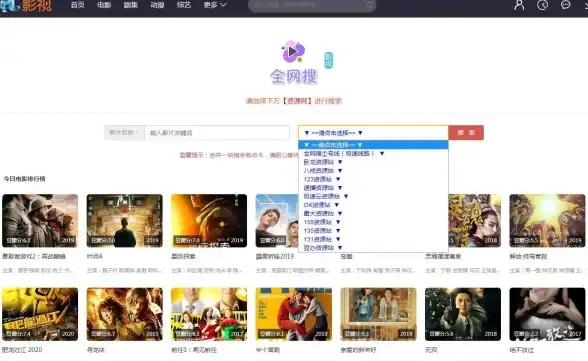The image size is (588, 361).
Task: Choose the 八戒资源站 option
Action: (x=373, y=171)
